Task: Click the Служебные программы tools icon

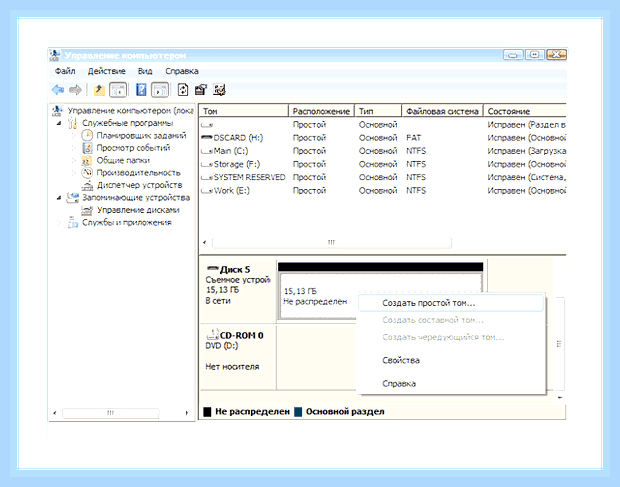Action: (x=72, y=123)
